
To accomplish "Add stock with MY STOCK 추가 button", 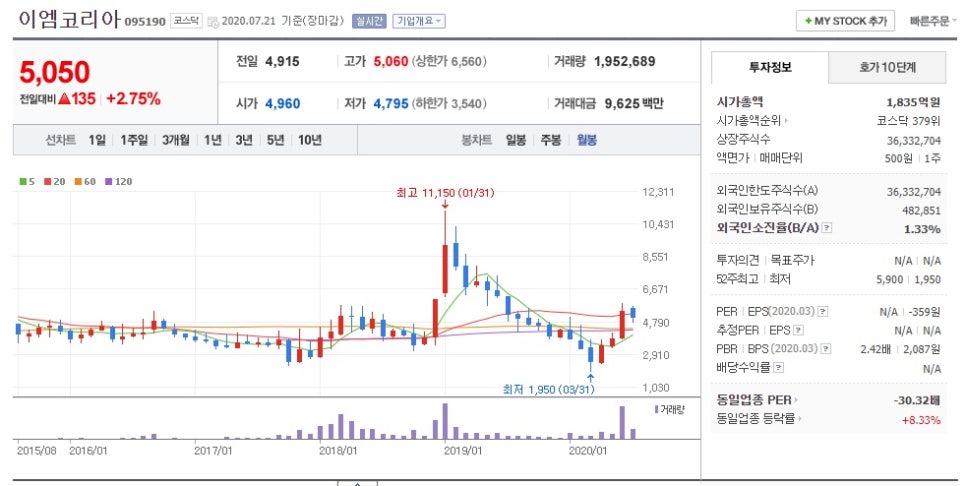I will (845, 21).
